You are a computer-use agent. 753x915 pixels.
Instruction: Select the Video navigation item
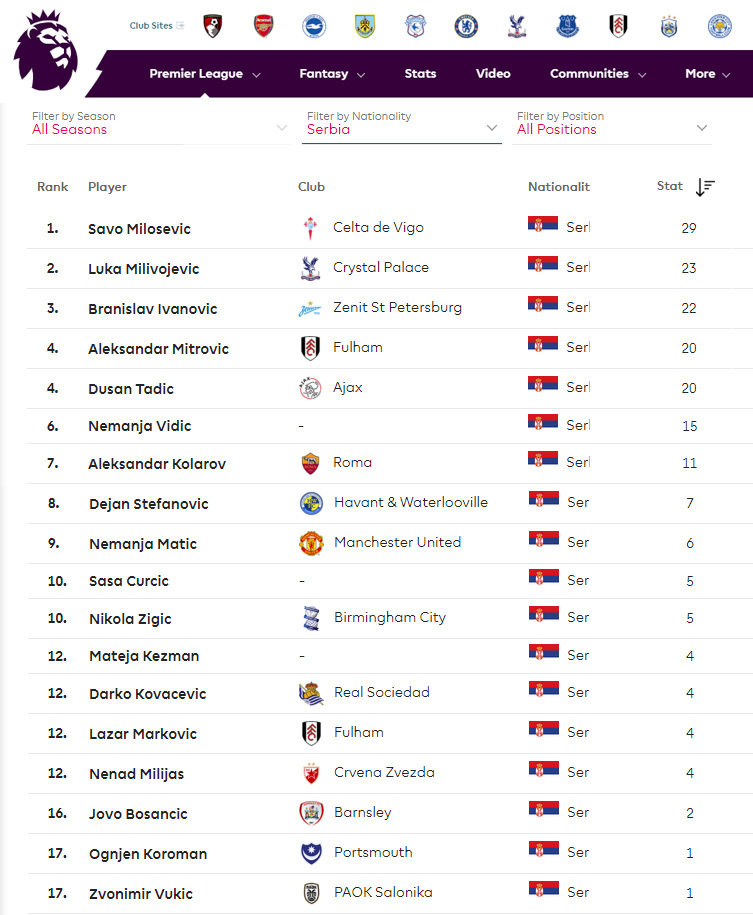pyautogui.click(x=493, y=74)
